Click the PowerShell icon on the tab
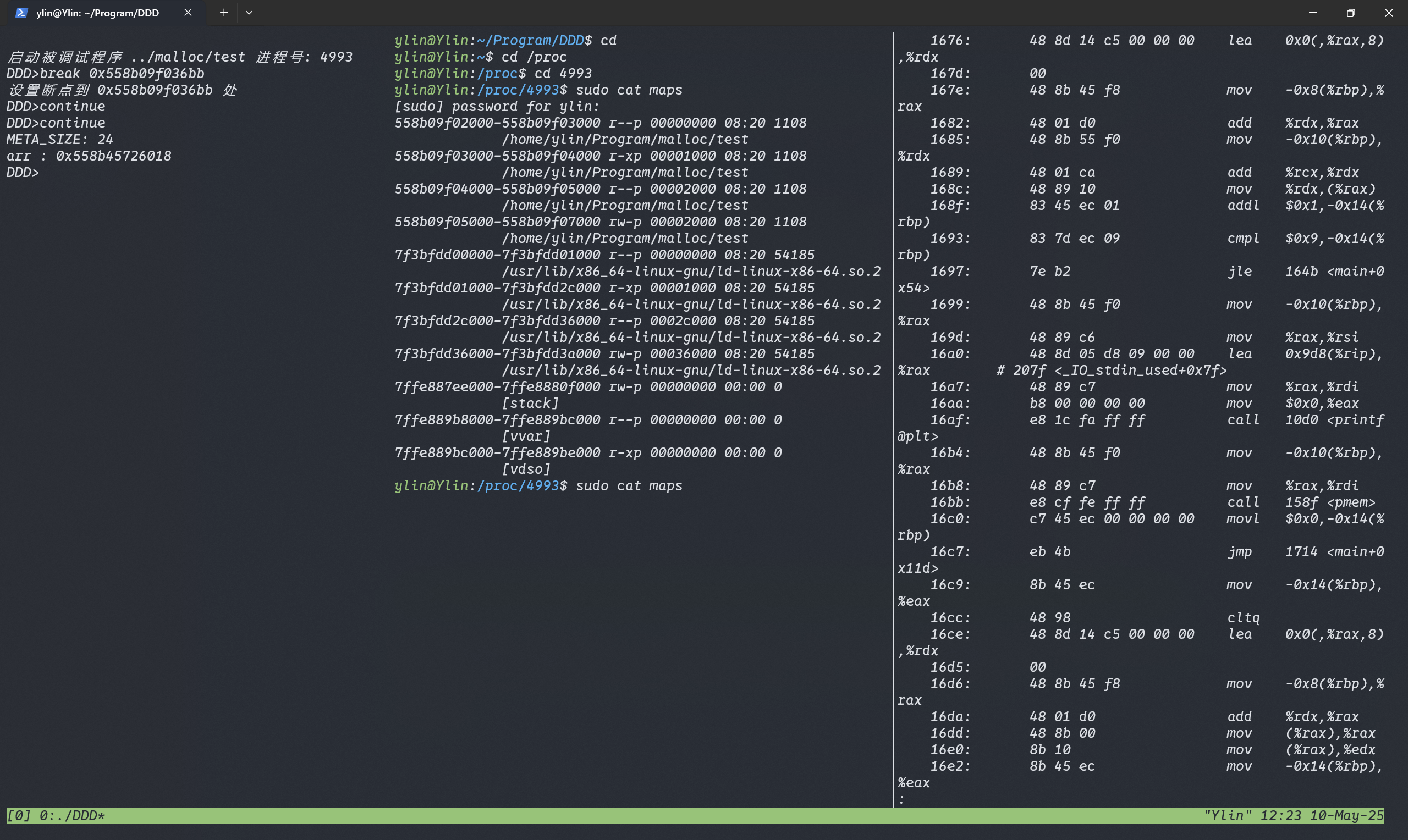Image resolution: width=1408 pixels, height=840 pixels. (x=21, y=13)
